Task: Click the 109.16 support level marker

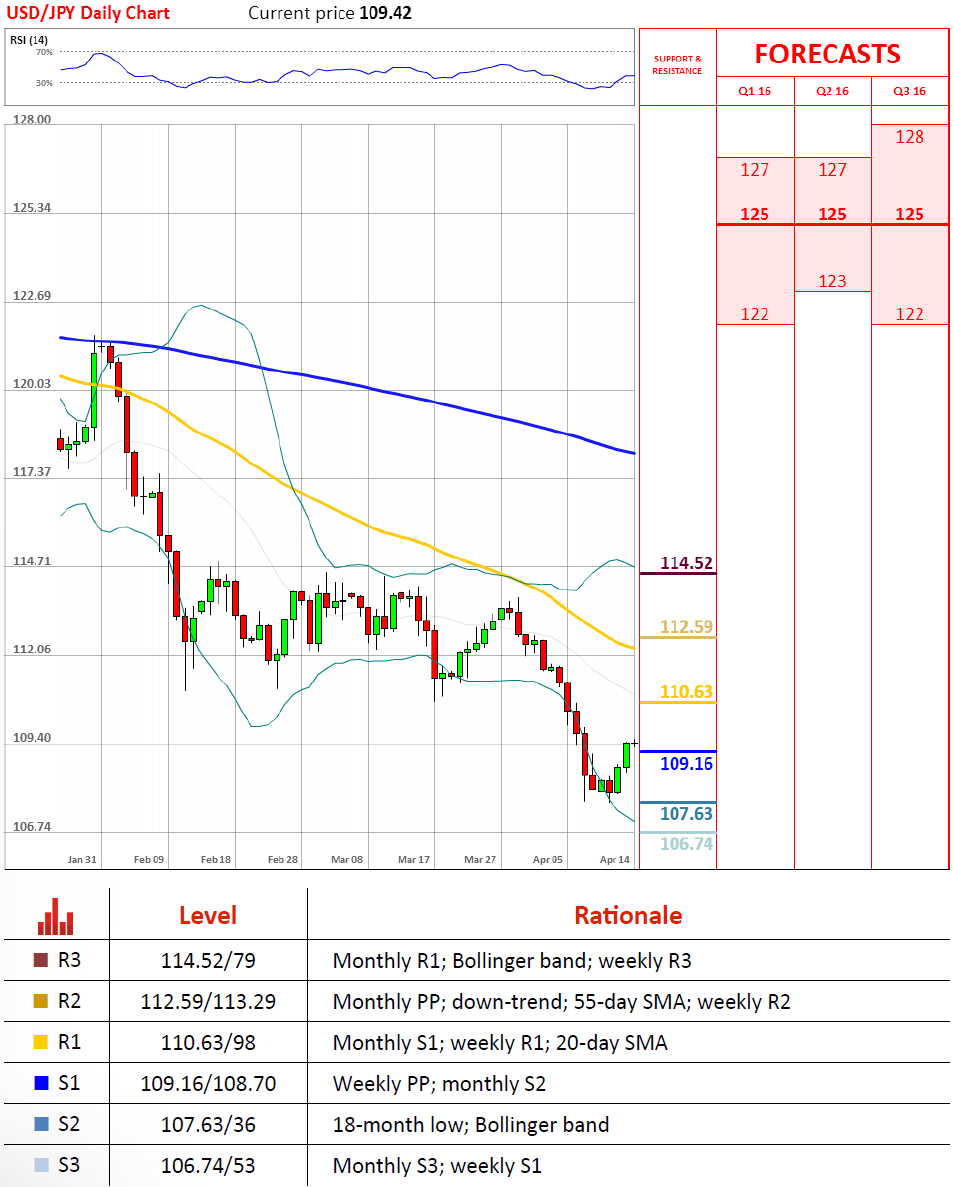Action: click(x=686, y=763)
